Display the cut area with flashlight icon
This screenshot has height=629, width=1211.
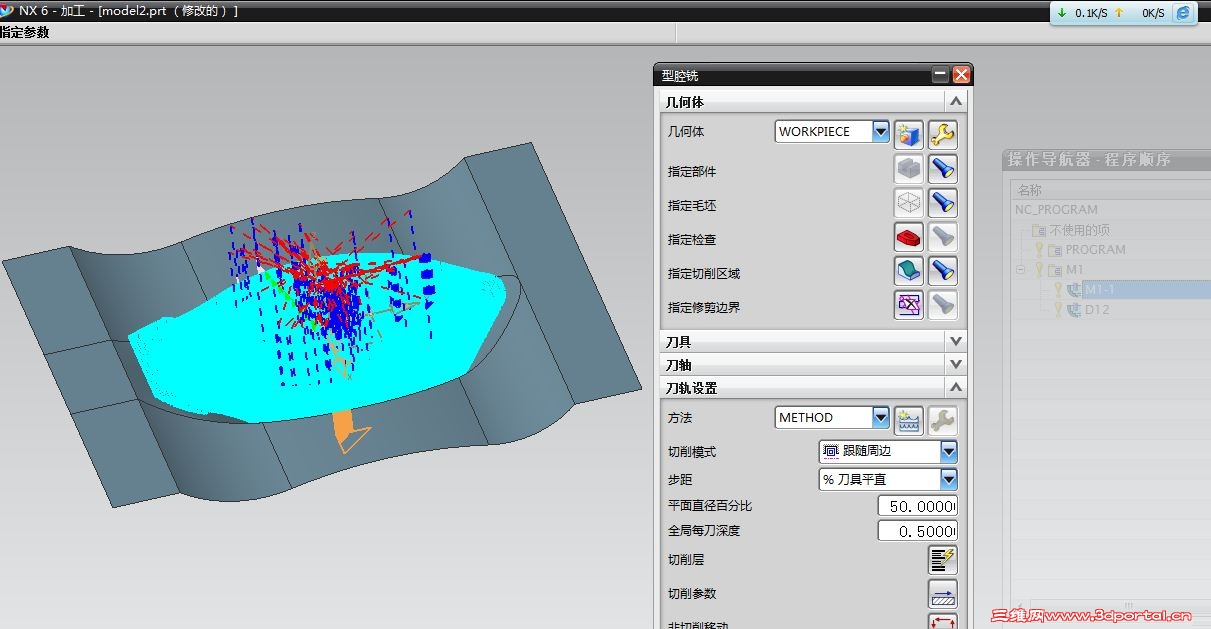(942, 271)
